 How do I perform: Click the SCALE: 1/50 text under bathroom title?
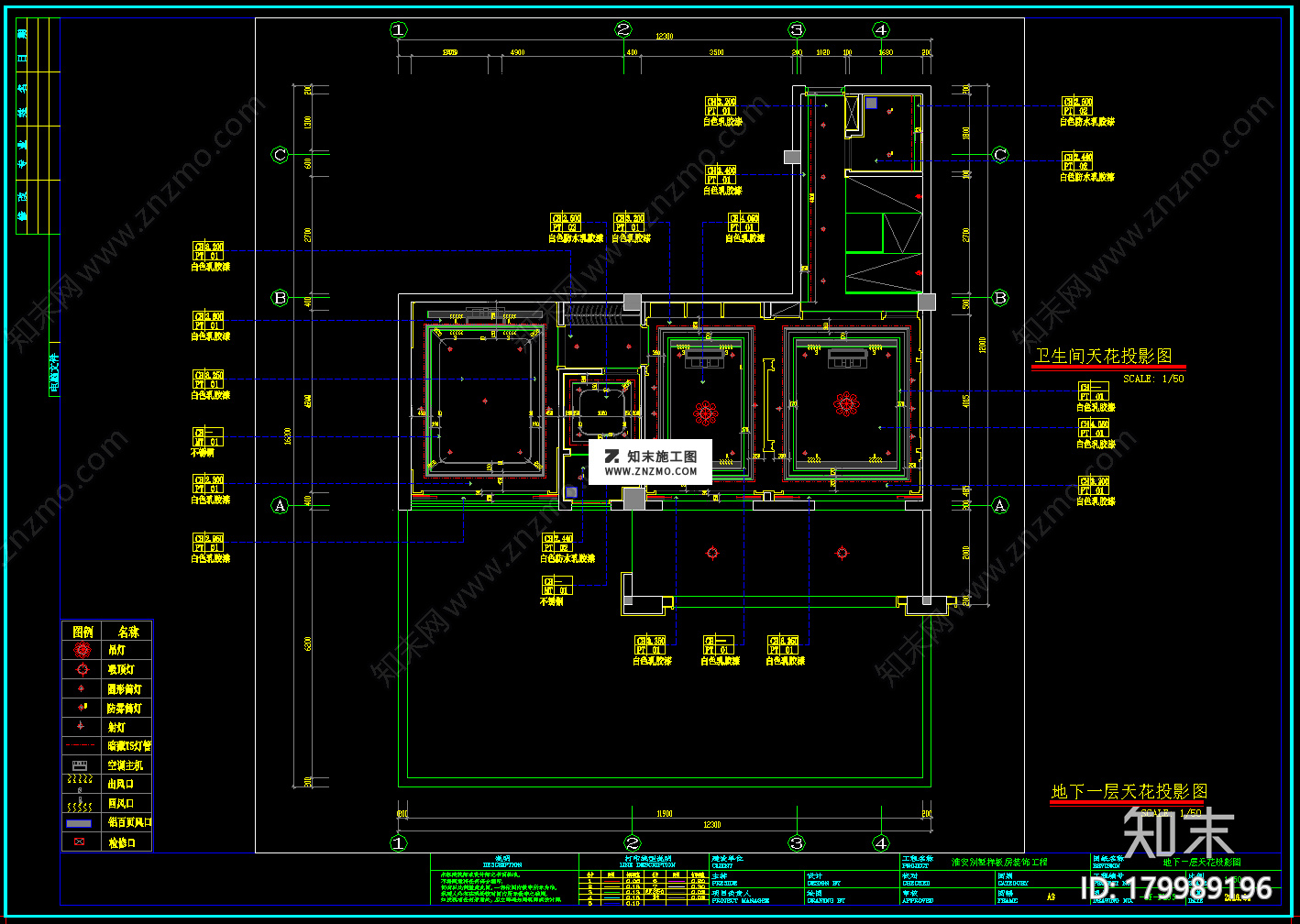point(1153,379)
